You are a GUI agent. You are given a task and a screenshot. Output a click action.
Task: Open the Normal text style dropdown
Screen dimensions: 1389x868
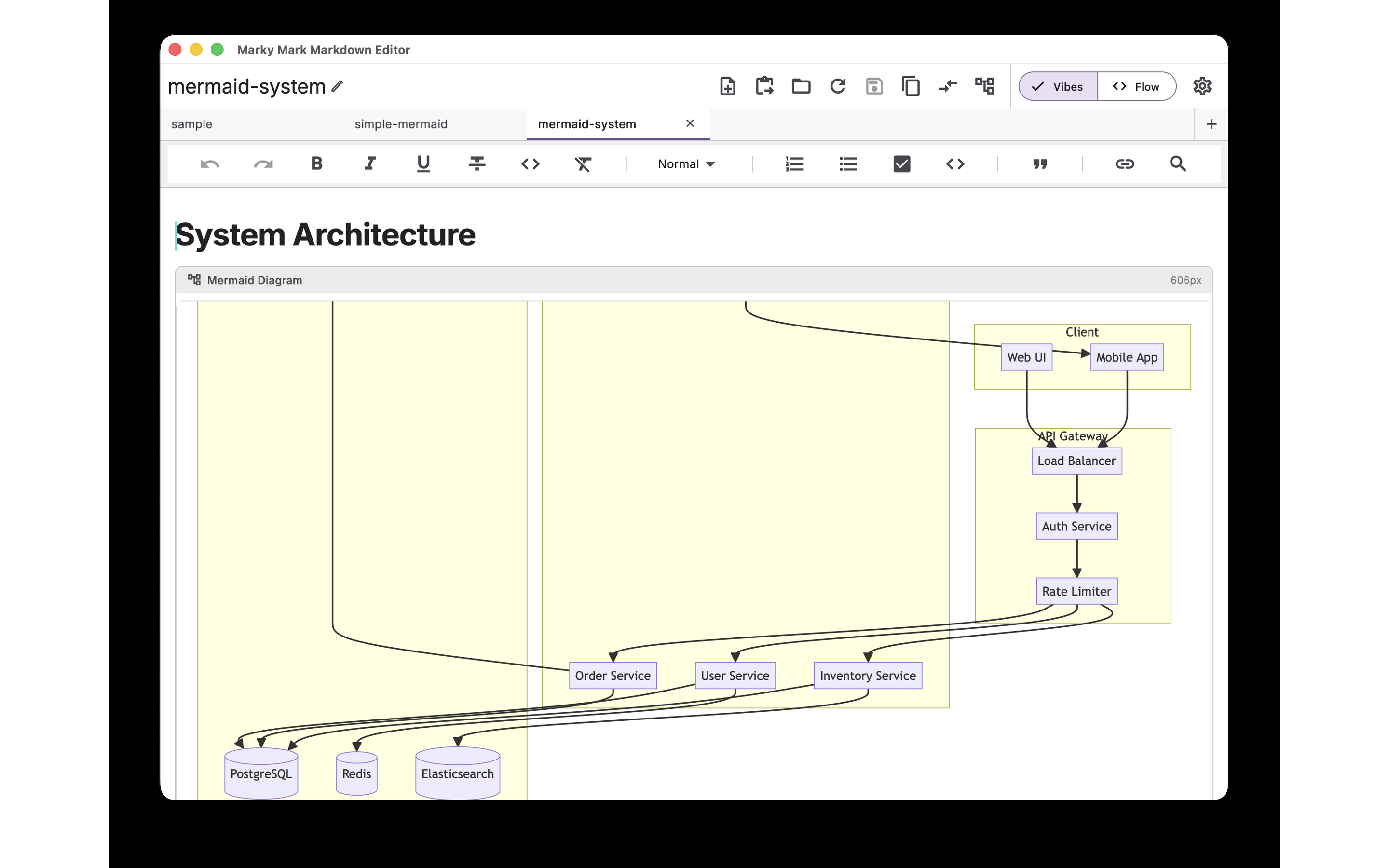686,164
